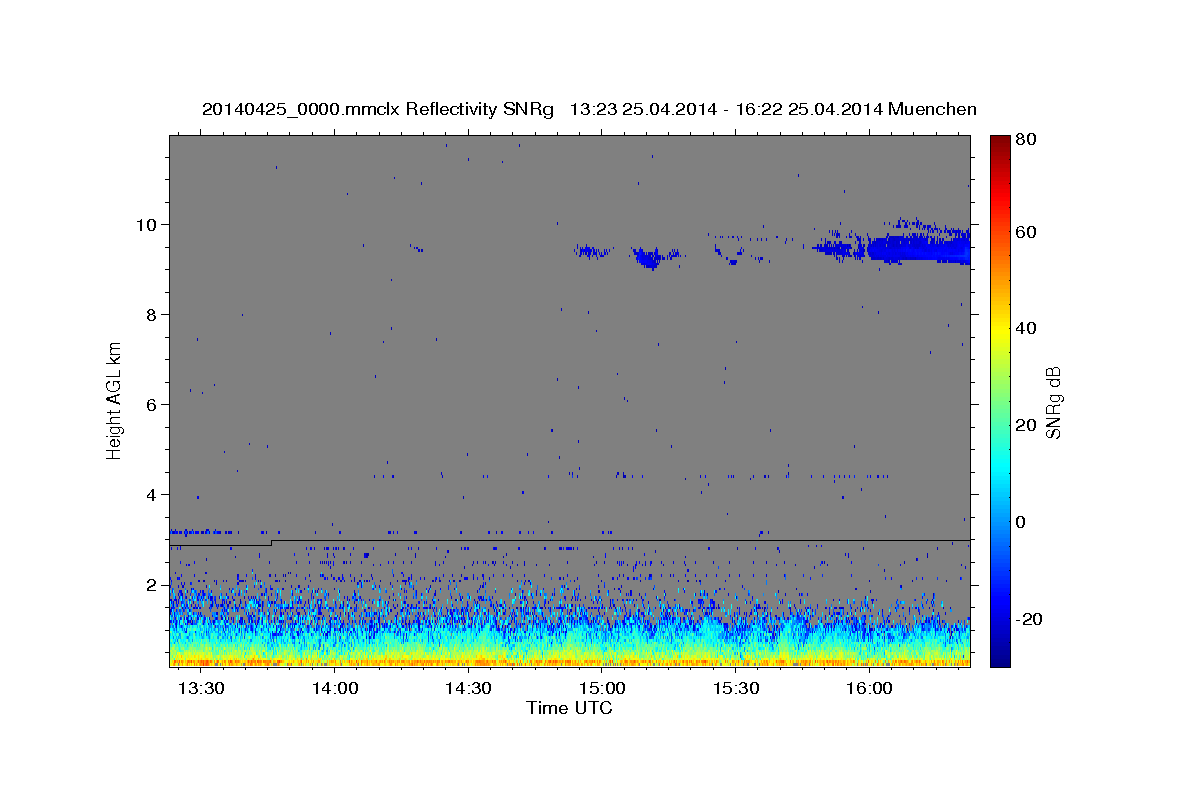Screen dimensions: 1200x800
Task: Click the 'Height AGL km' axis title
Action: 114,400
